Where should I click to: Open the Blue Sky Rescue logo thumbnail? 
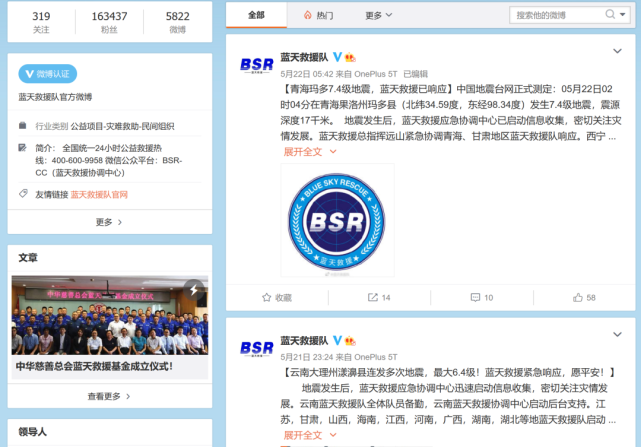click(337, 220)
